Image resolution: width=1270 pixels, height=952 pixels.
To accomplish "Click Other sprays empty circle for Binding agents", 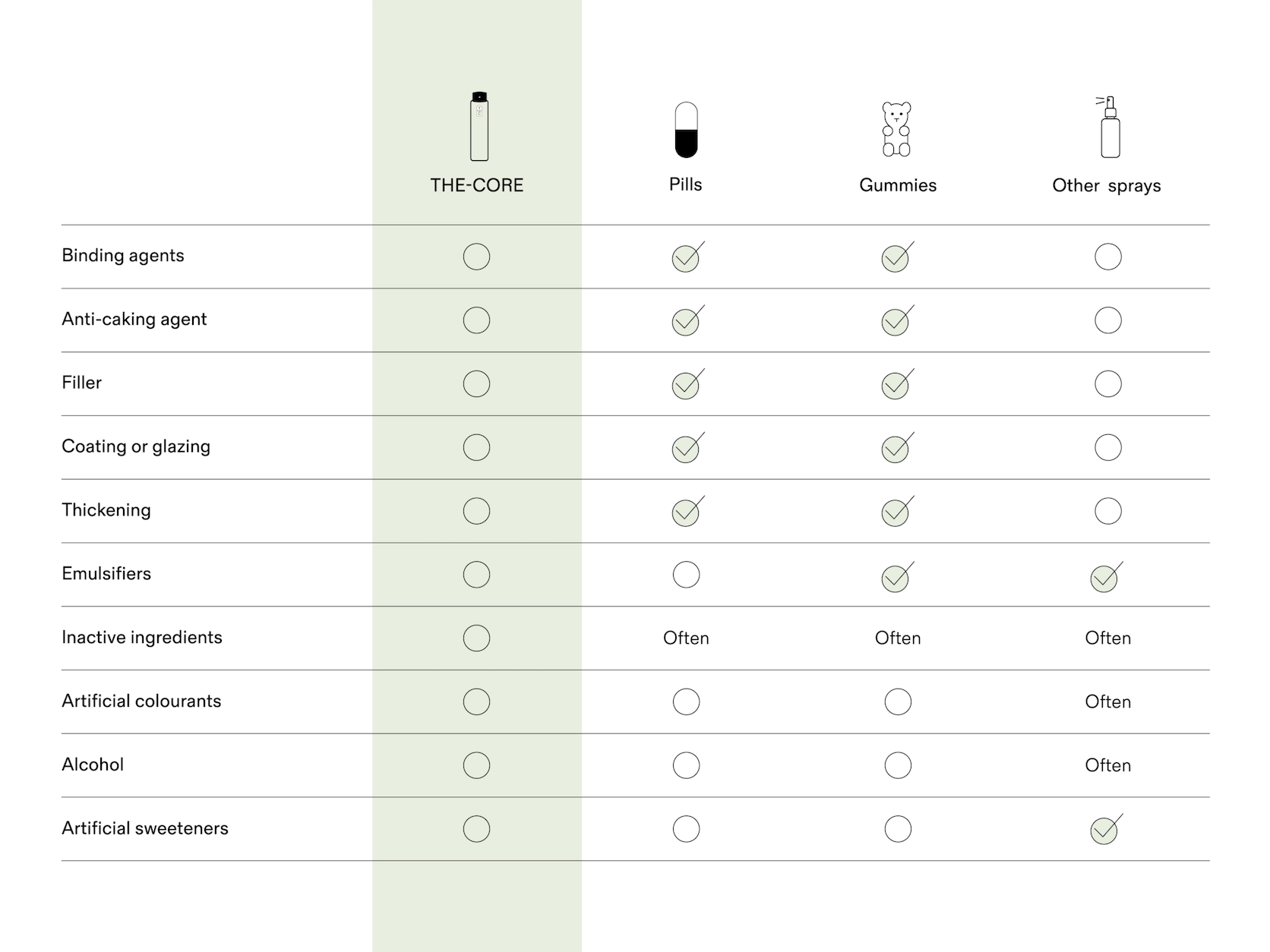I will point(1108,257).
